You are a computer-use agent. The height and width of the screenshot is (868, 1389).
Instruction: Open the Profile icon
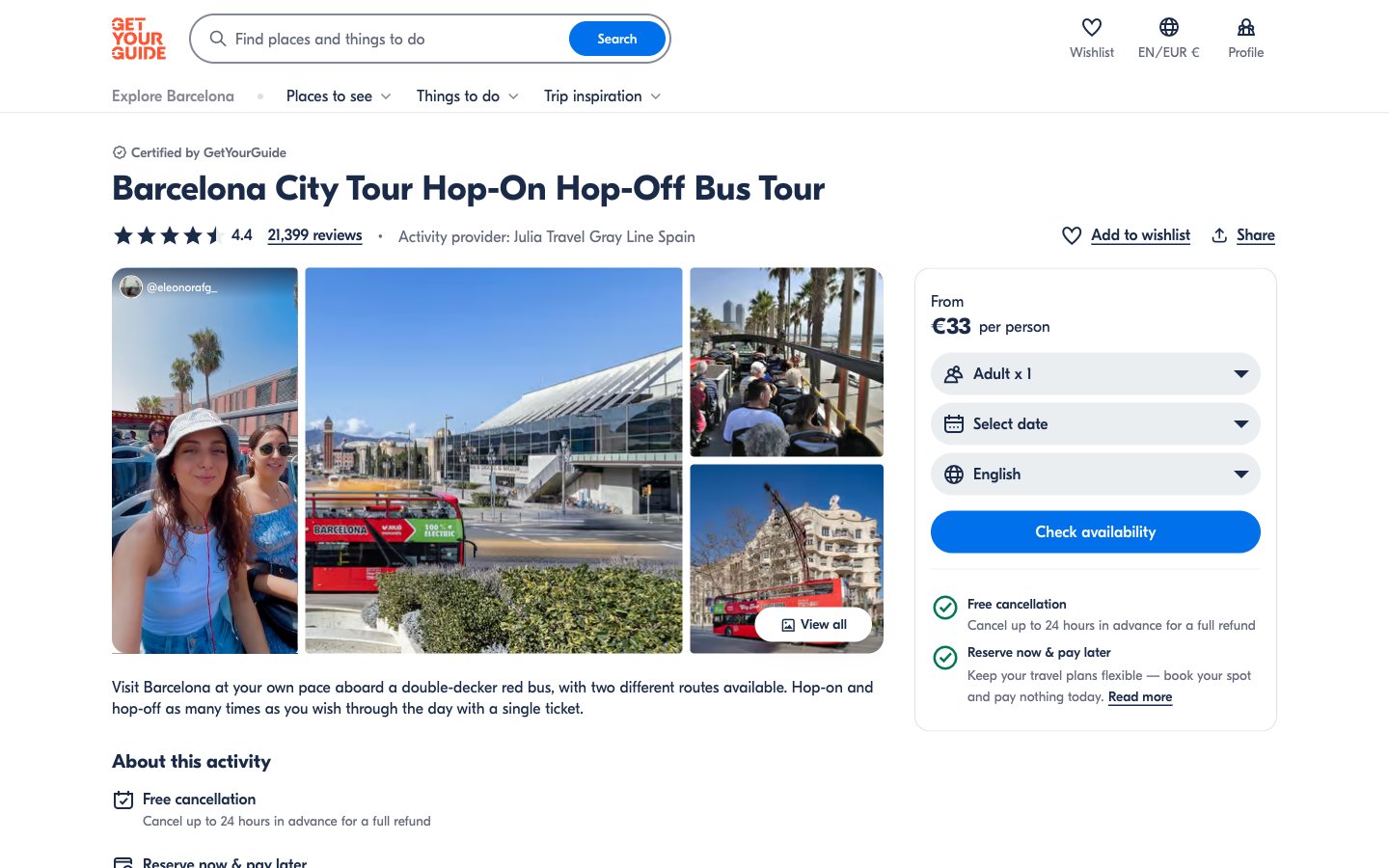tap(1245, 28)
